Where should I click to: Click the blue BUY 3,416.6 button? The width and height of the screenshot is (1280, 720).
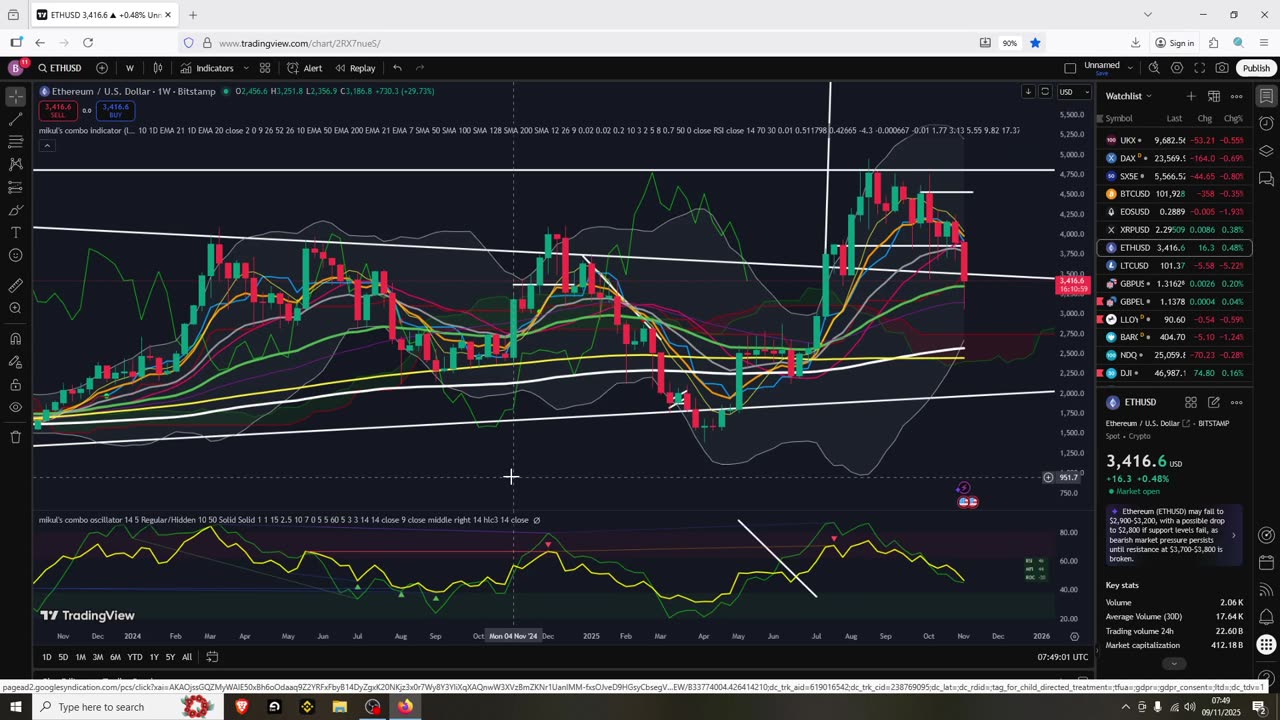tap(115, 110)
